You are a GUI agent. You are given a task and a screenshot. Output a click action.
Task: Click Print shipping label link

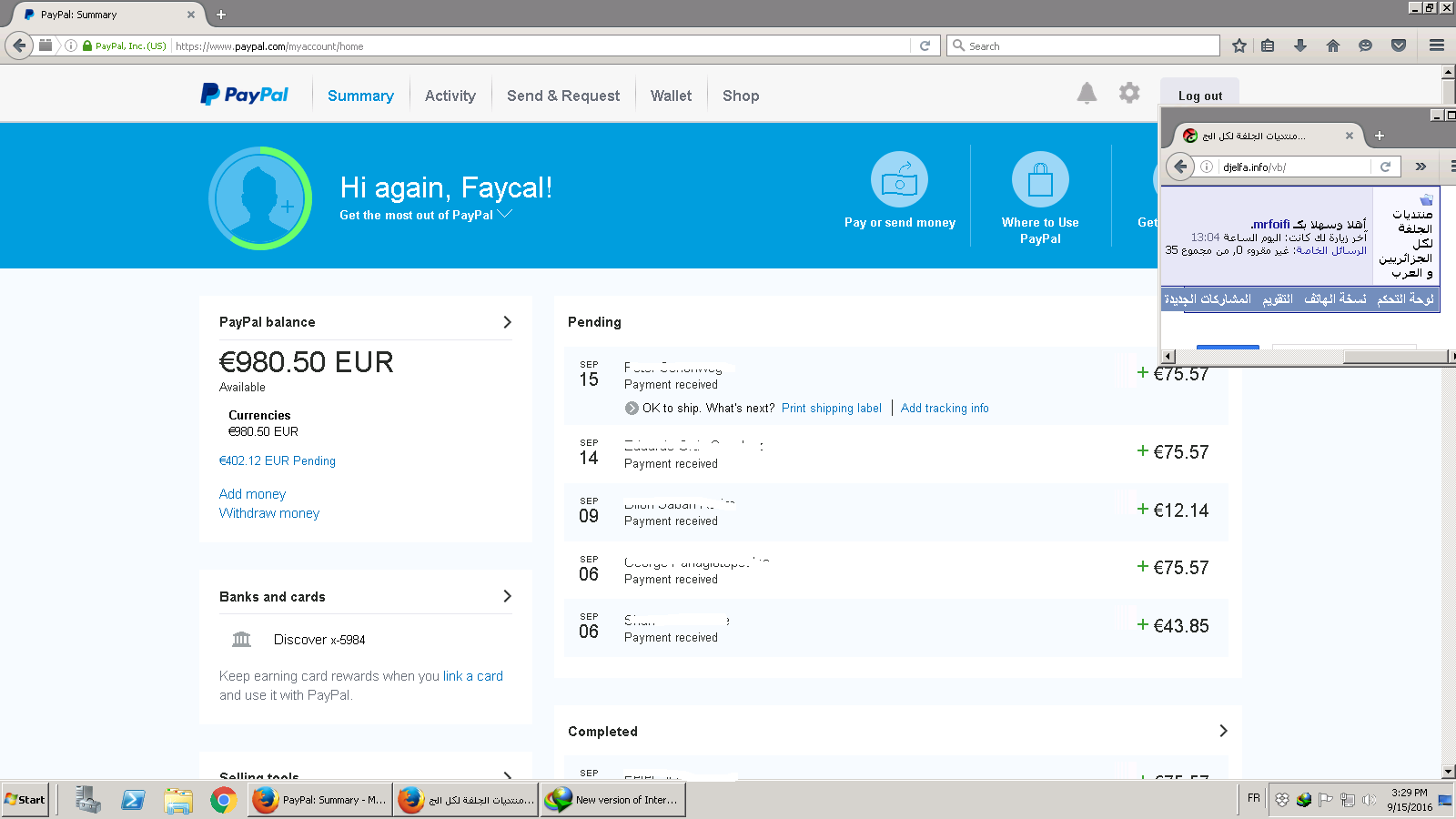point(832,408)
